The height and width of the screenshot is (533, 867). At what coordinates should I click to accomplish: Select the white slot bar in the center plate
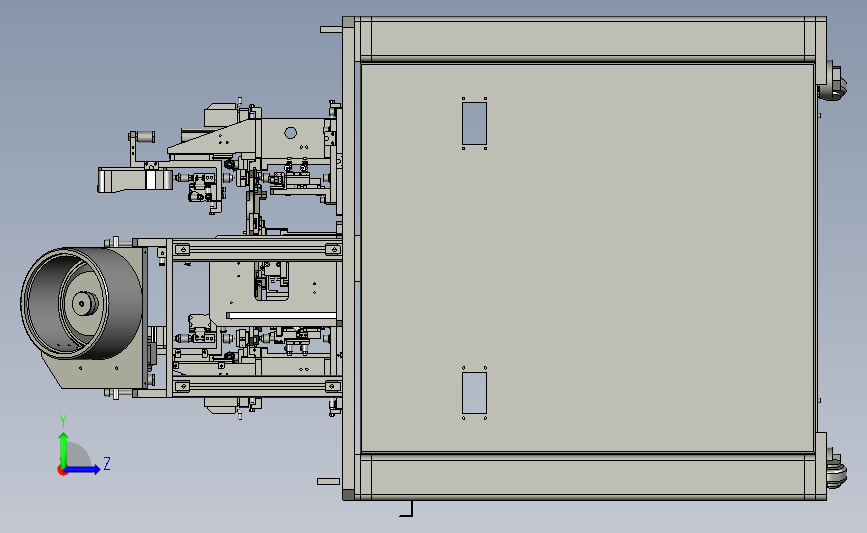[281, 316]
